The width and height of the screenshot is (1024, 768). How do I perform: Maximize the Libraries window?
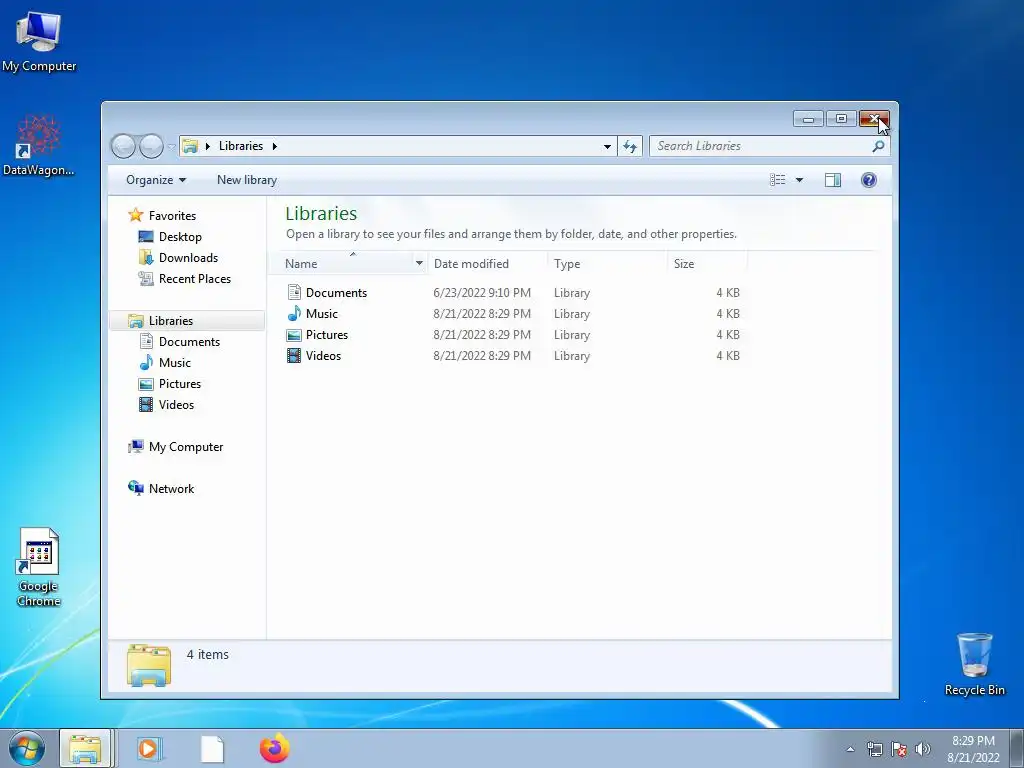click(841, 119)
